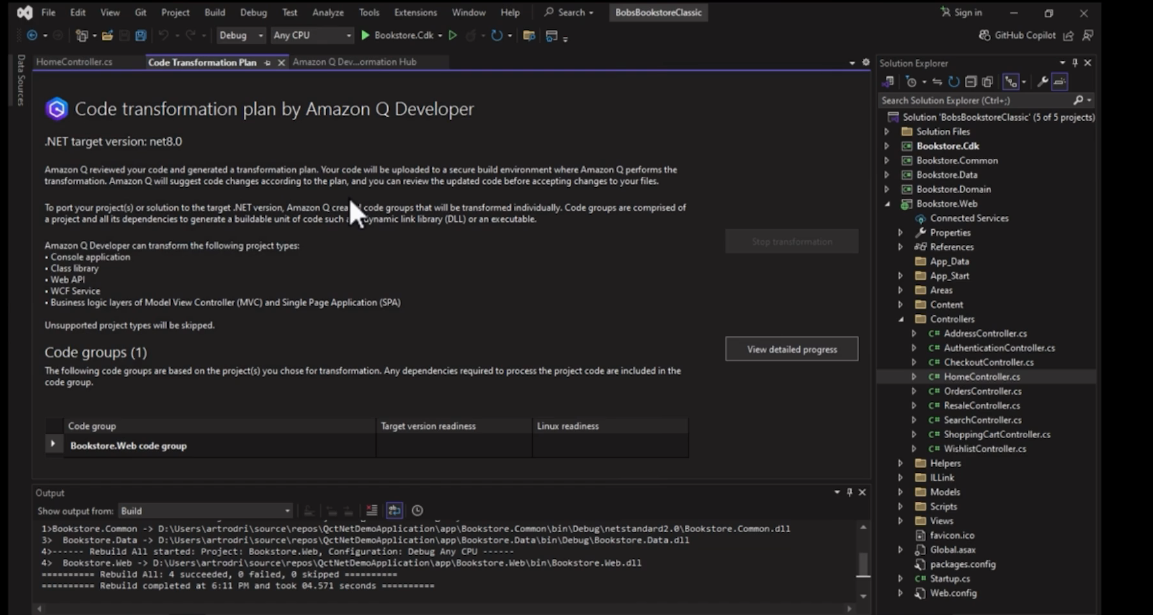Select ShoppingCartController.cs in Solution Explorer

pyautogui.click(x=996, y=434)
